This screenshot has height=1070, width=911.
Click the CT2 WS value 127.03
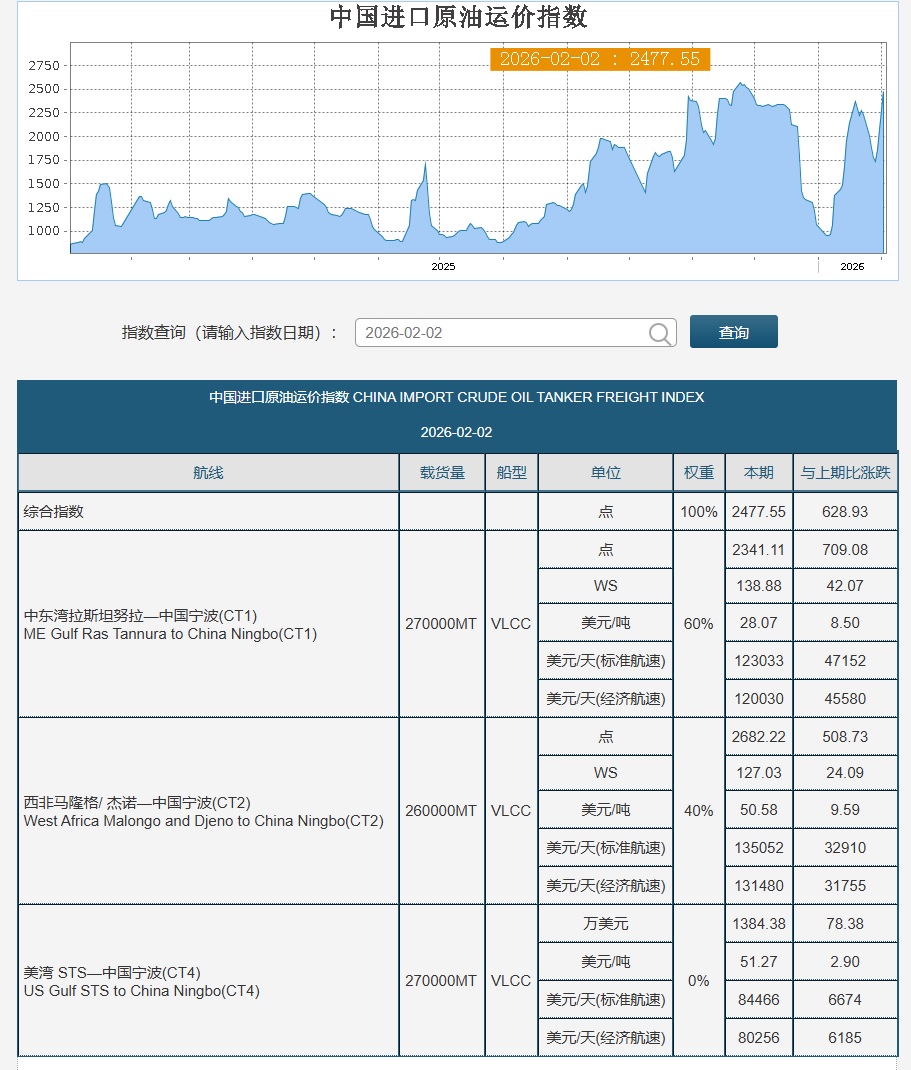(759, 773)
